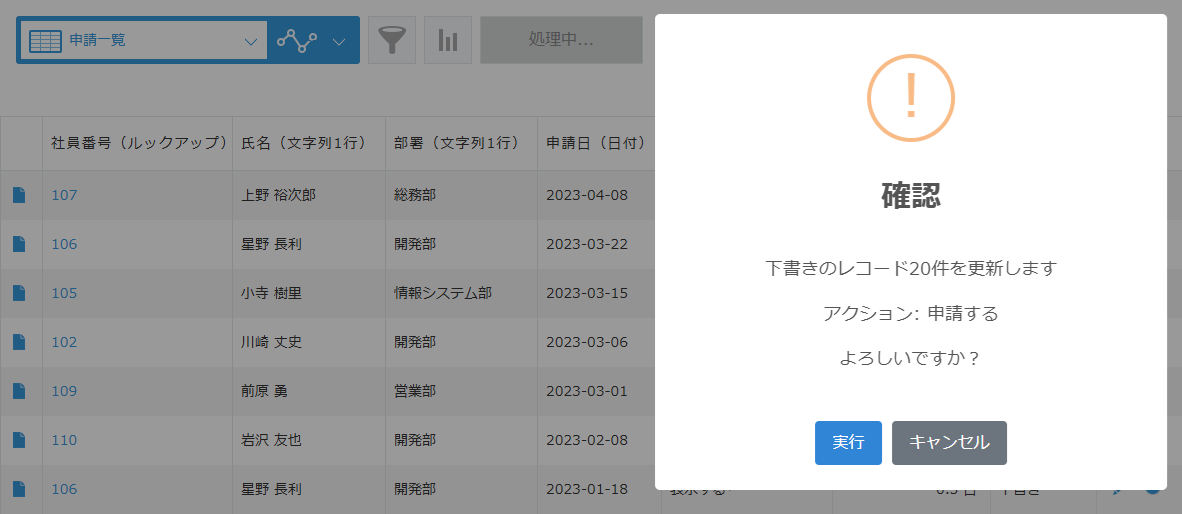The height and width of the screenshot is (514, 1182).
Task: Open record icon for 岩沢 友也 row
Action: pyautogui.click(x=19, y=440)
